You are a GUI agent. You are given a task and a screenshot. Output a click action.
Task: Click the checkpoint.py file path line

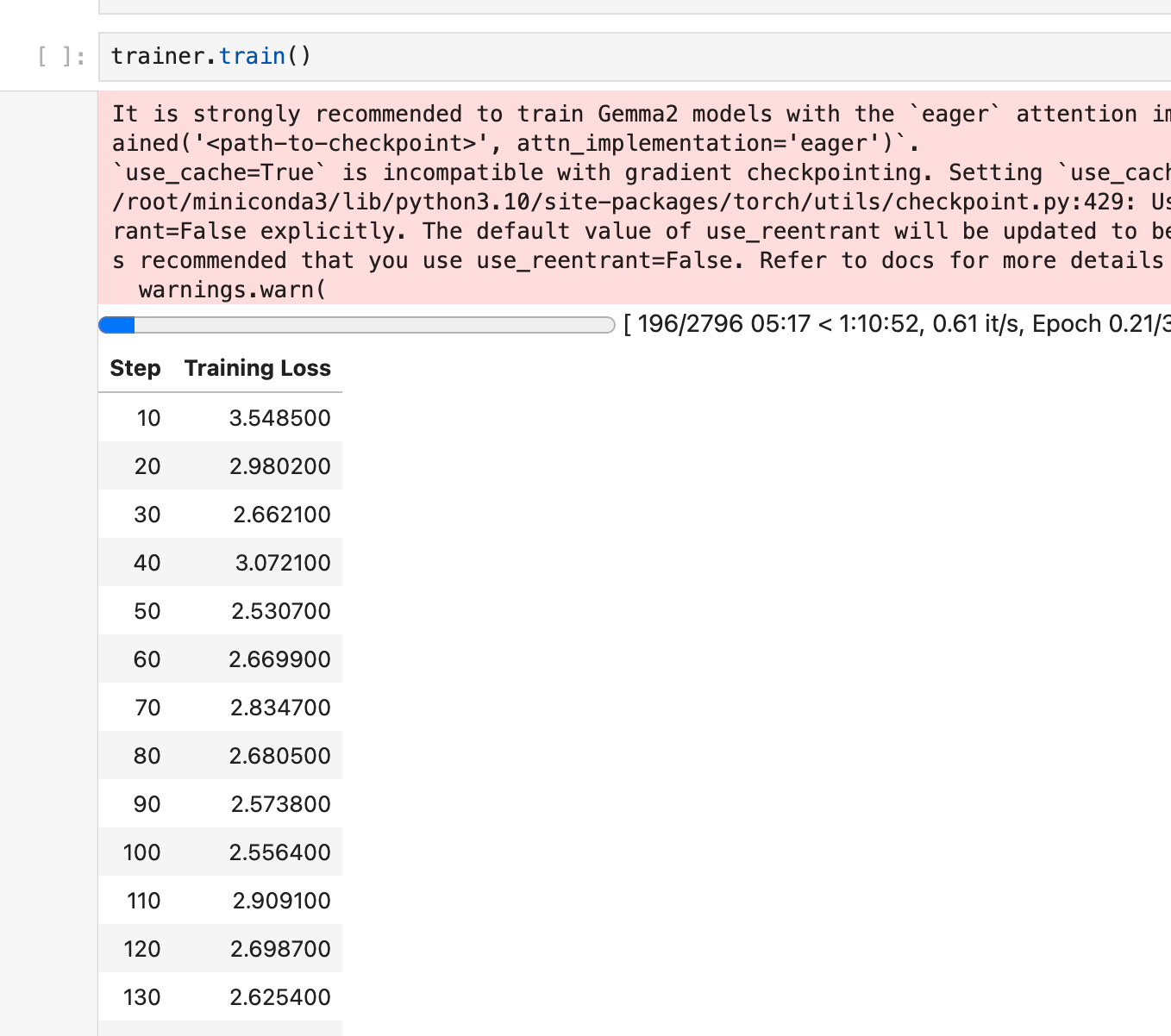tap(604, 202)
